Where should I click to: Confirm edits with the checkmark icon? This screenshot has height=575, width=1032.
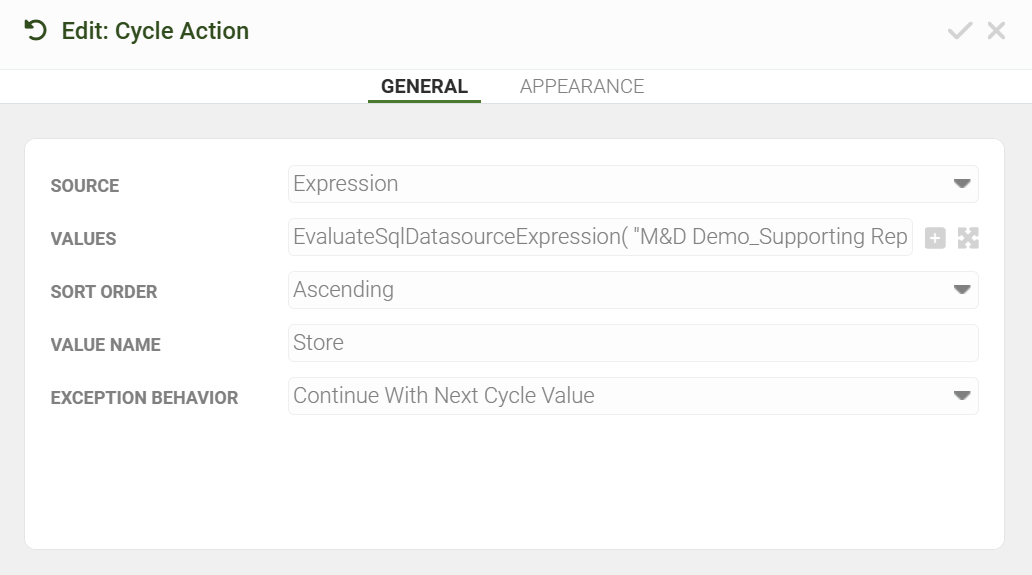click(x=960, y=31)
